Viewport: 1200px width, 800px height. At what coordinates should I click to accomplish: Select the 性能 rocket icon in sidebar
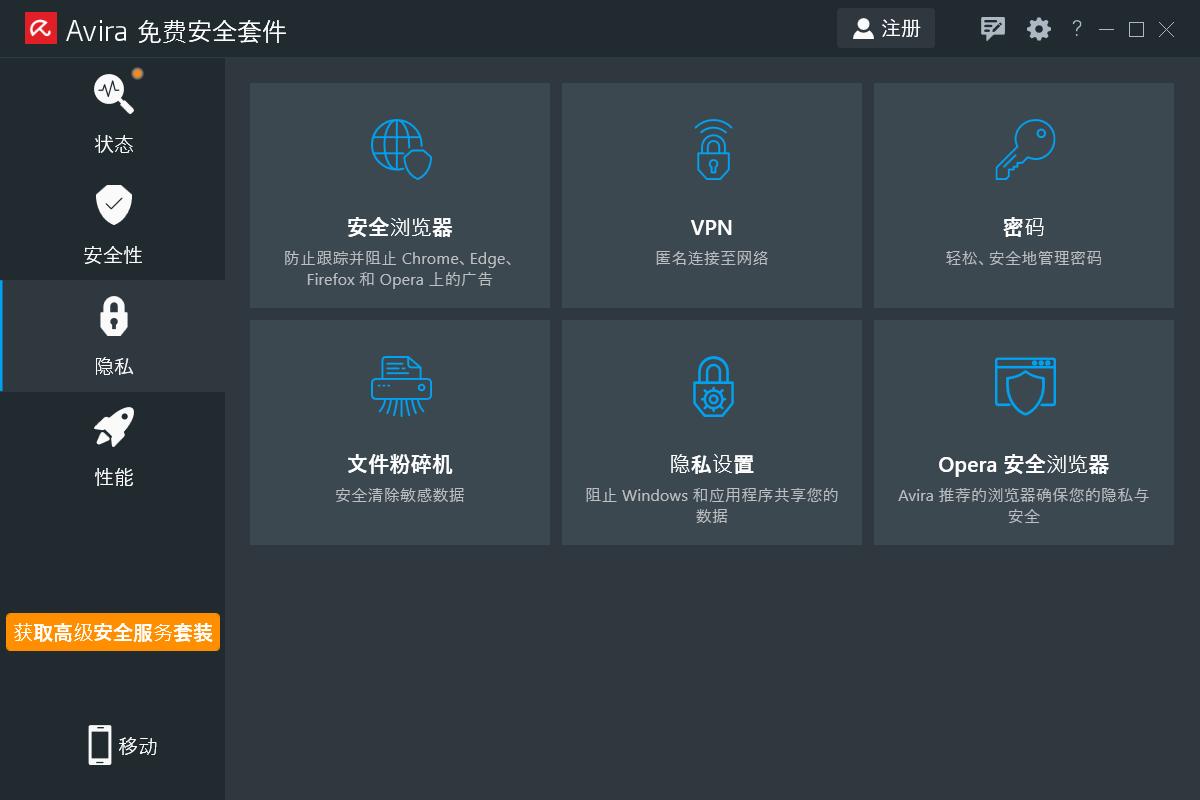coord(113,426)
